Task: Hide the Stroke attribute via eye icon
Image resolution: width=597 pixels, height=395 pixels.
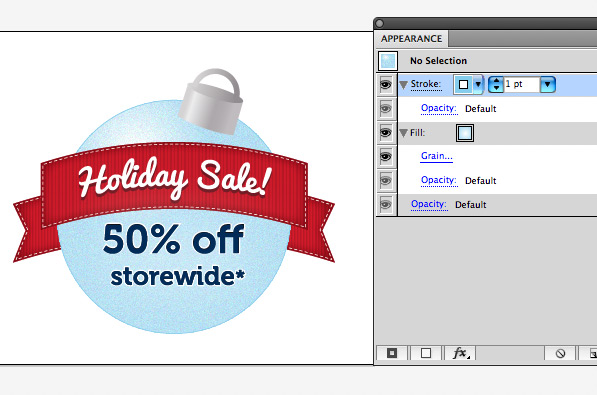Action: click(386, 85)
